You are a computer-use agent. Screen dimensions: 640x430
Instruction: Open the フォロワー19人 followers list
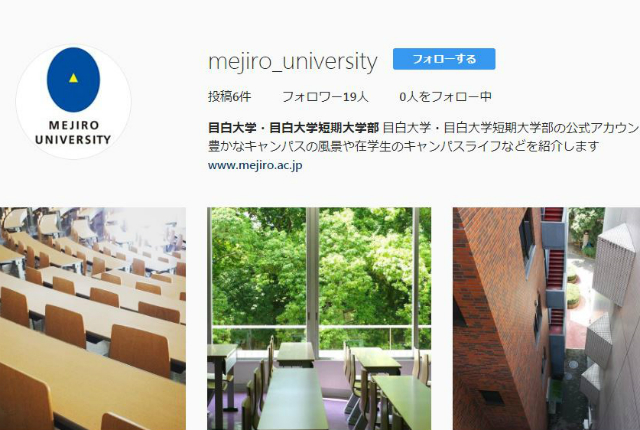(x=325, y=97)
